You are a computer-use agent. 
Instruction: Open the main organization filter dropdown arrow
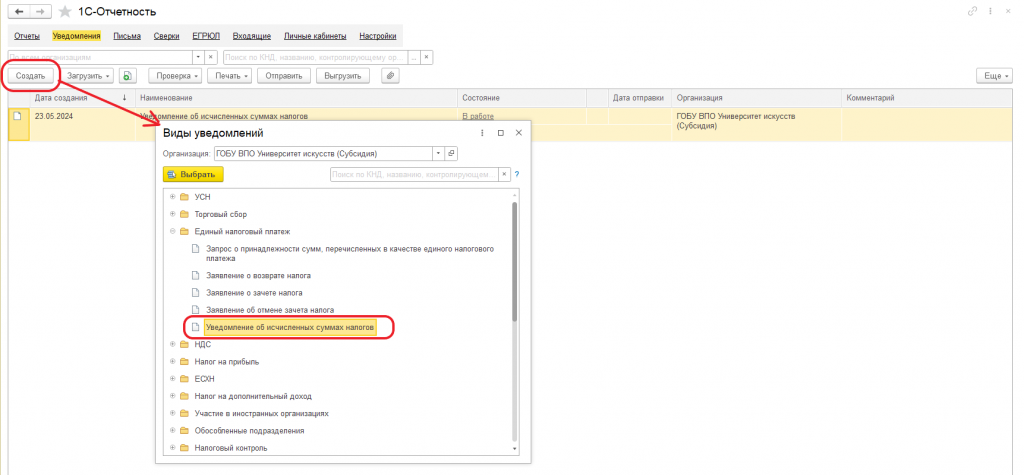tap(198, 57)
